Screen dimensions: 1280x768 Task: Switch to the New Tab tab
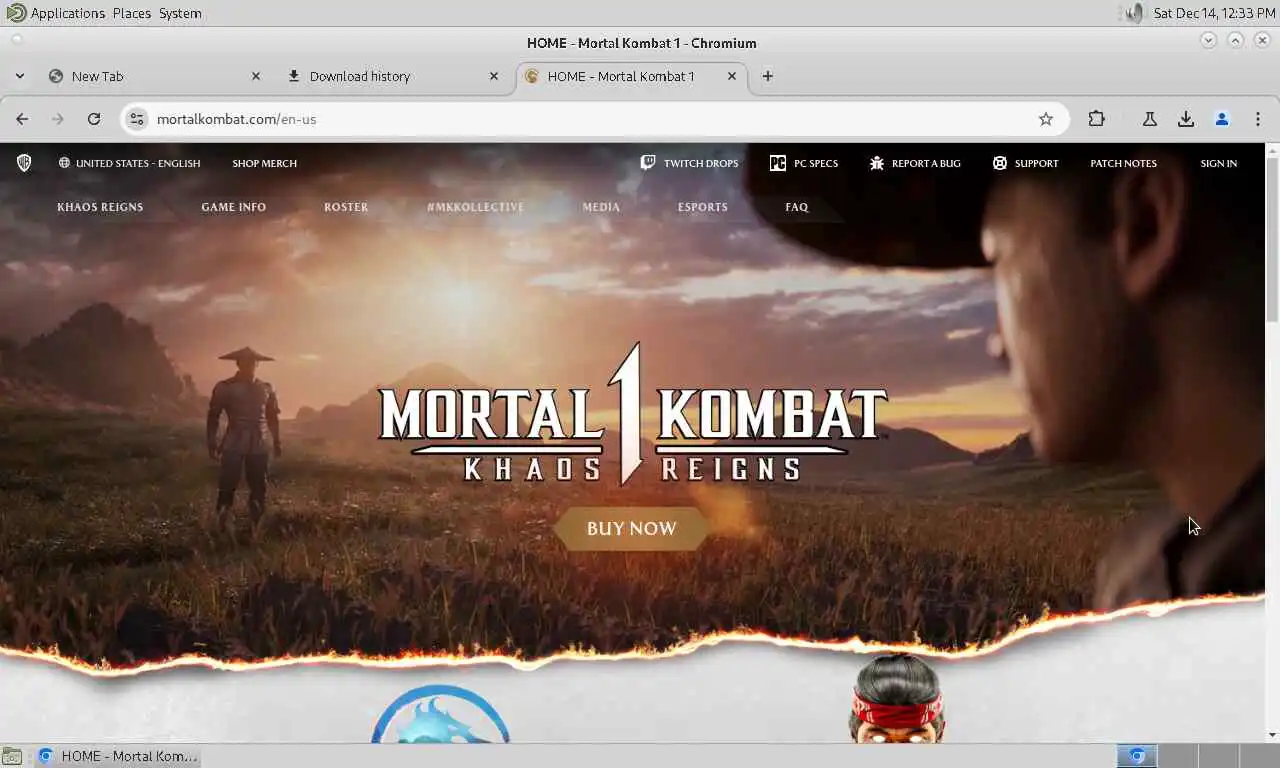coord(155,76)
